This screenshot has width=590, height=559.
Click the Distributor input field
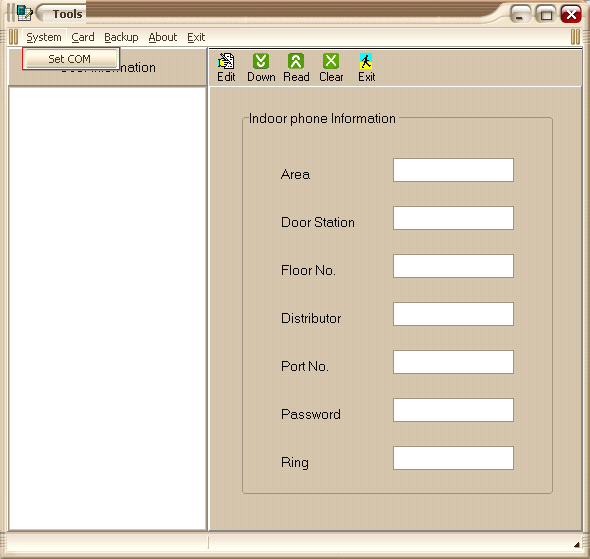pos(453,314)
